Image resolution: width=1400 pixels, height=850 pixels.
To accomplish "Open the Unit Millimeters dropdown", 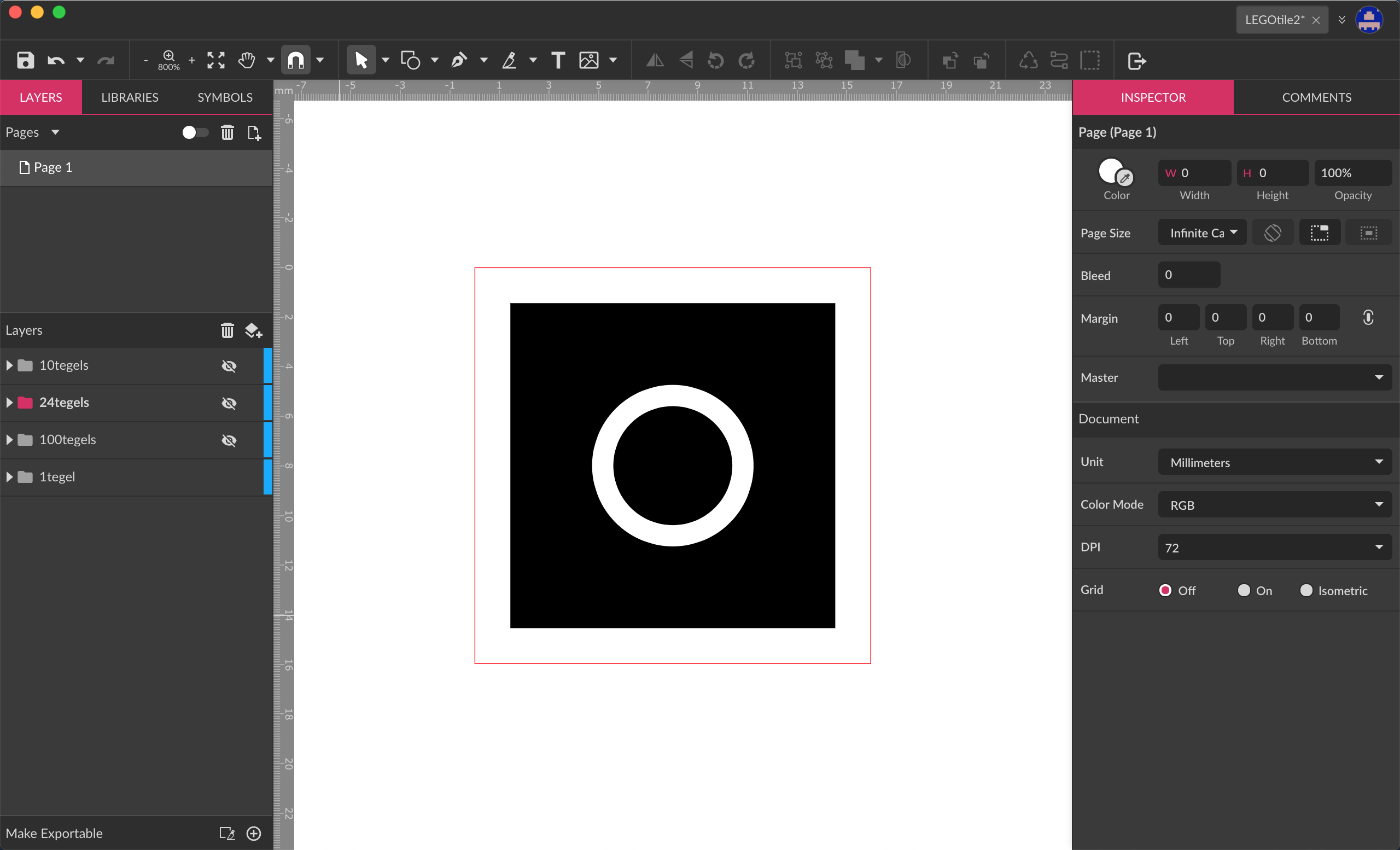I will [1274, 462].
